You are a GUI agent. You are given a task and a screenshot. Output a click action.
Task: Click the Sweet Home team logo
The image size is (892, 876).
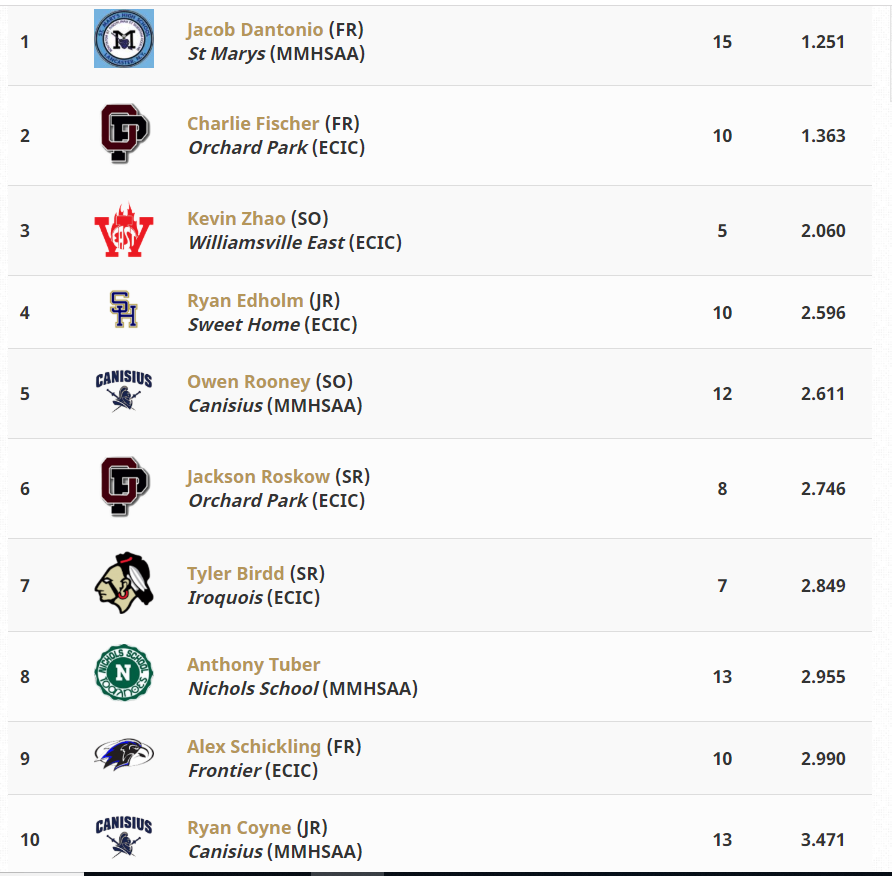124,311
